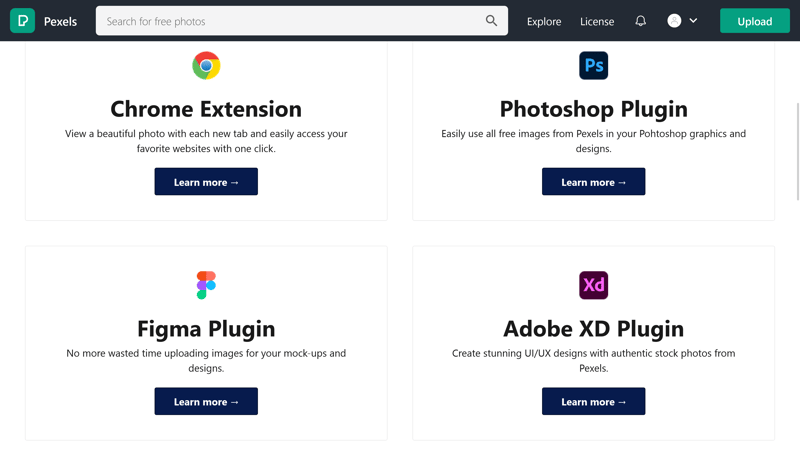
Task: Learn more about Chrome Extension
Action: 206,182
